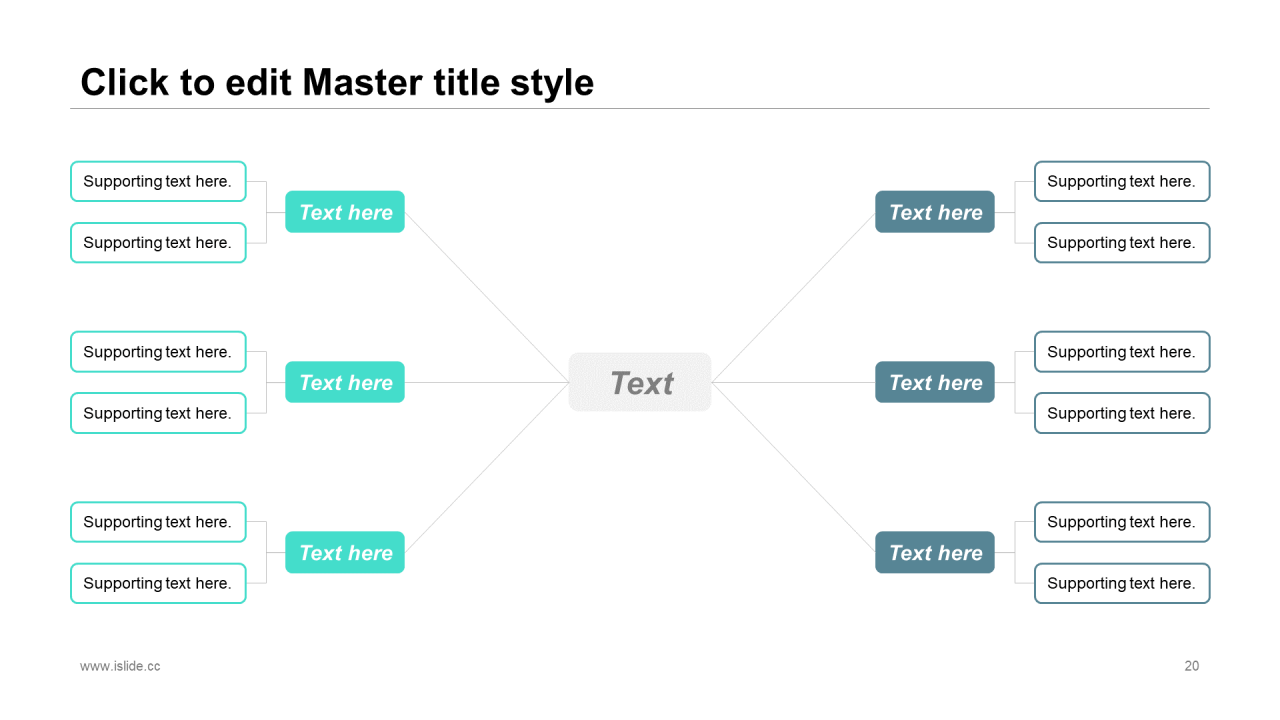This screenshot has width=1280, height=720.
Task: Click the third teal-outlined Supporting text box from top
Action: (158, 352)
